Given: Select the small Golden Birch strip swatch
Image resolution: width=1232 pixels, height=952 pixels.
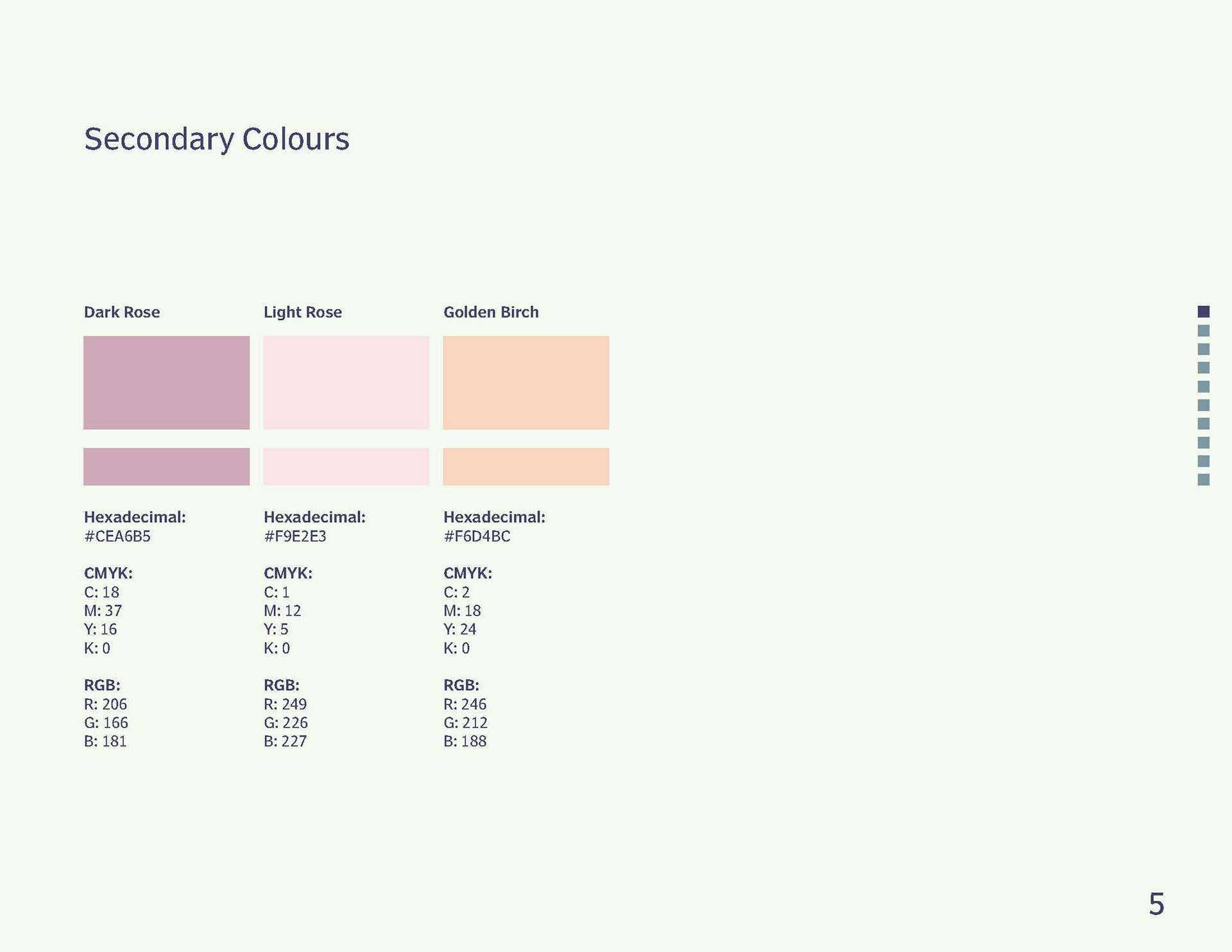Looking at the screenshot, I should coord(526,466).
